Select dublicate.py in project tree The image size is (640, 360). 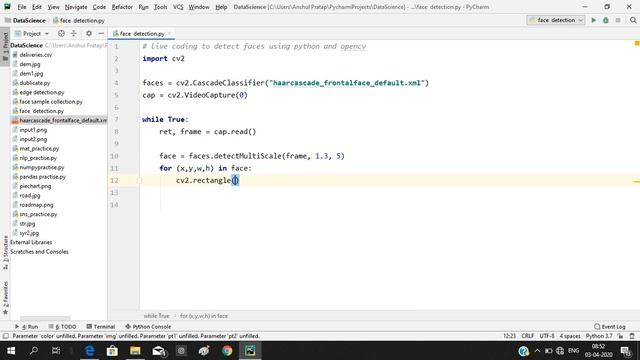pos(35,83)
